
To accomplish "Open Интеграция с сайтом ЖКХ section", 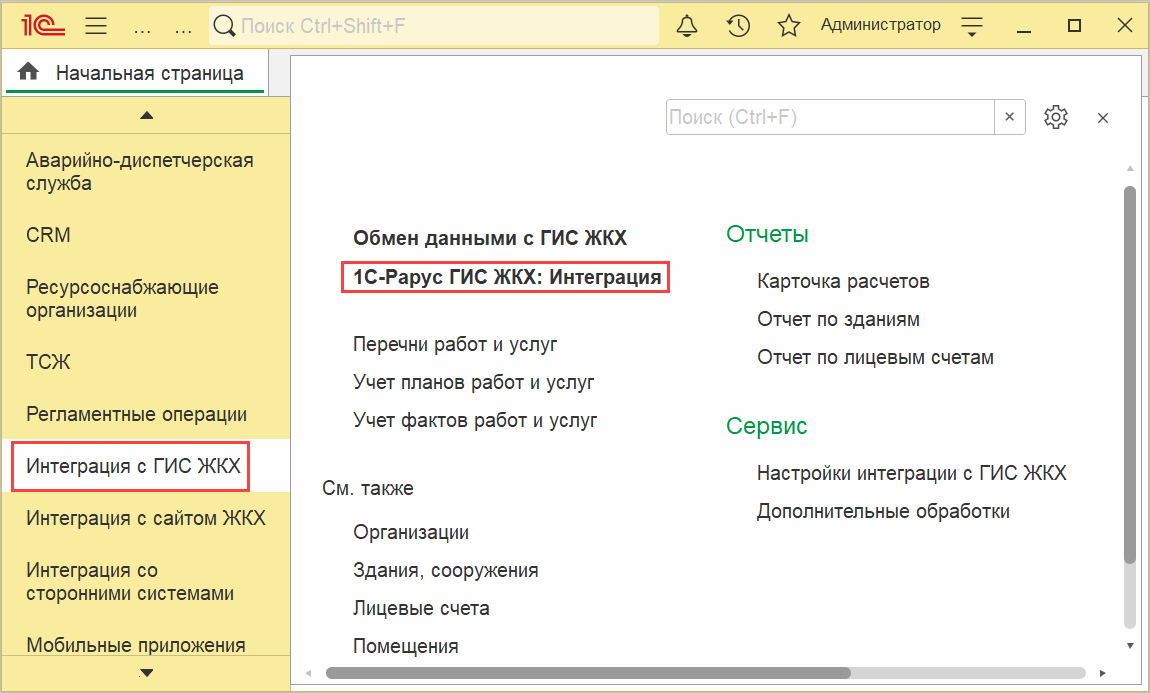I will [145, 518].
